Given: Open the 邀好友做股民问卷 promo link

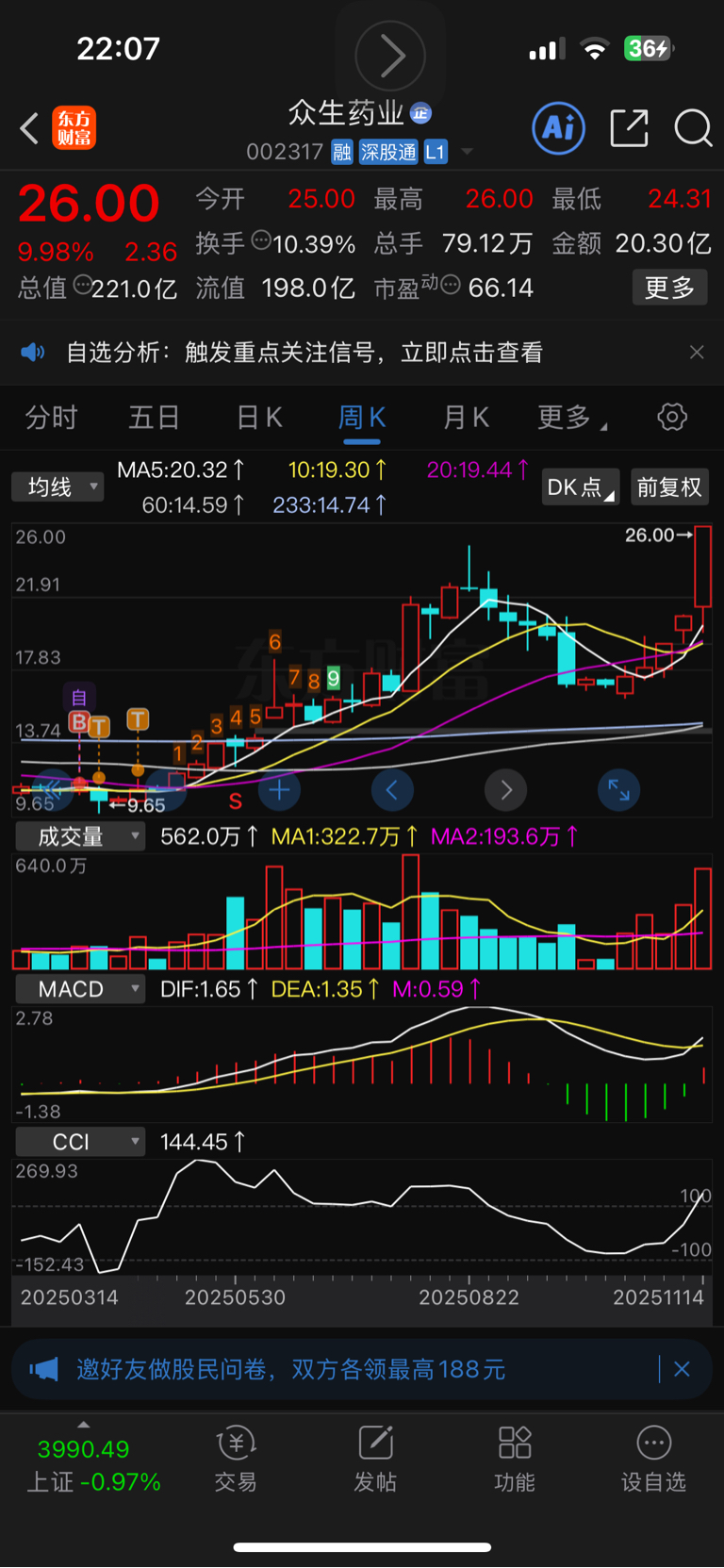Looking at the screenshot, I should click(x=291, y=1369).
